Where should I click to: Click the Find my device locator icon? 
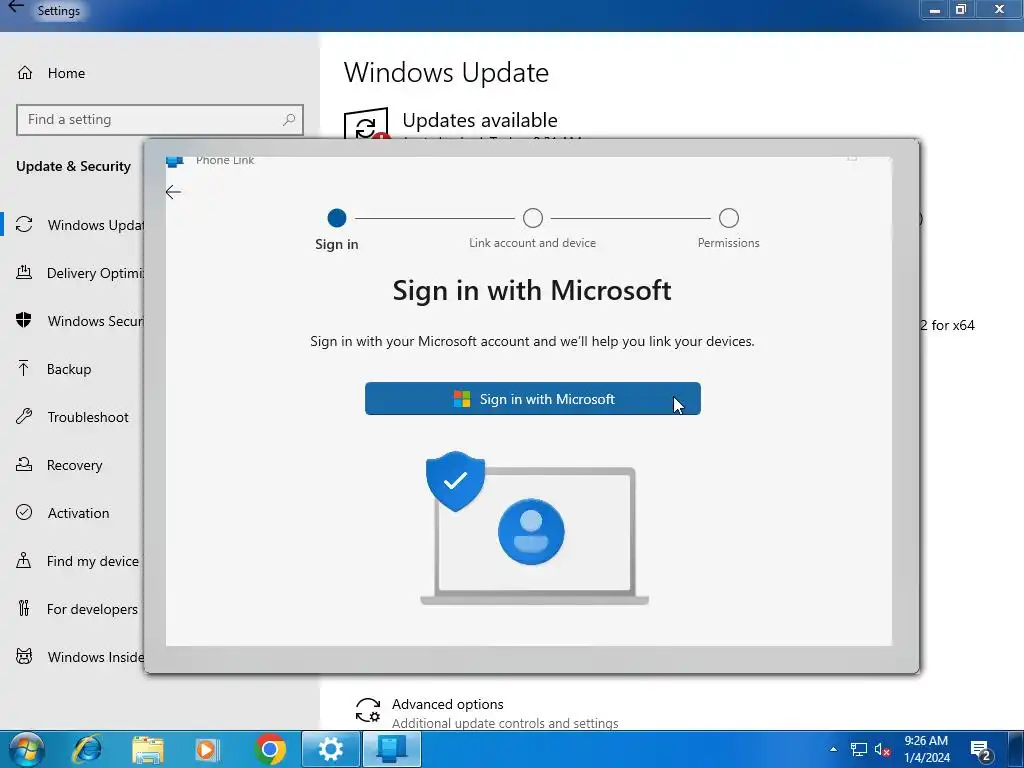click(24, 560)
